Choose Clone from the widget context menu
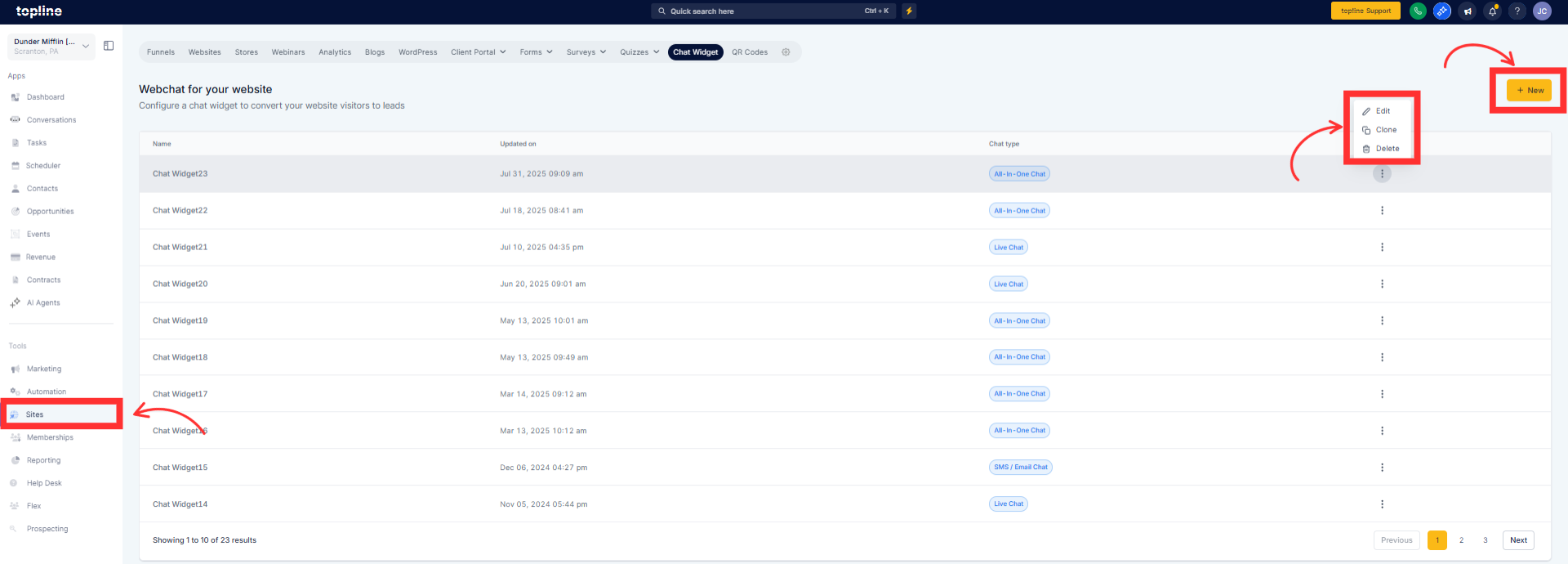The image size is (1568, 564). (1383, 130)
